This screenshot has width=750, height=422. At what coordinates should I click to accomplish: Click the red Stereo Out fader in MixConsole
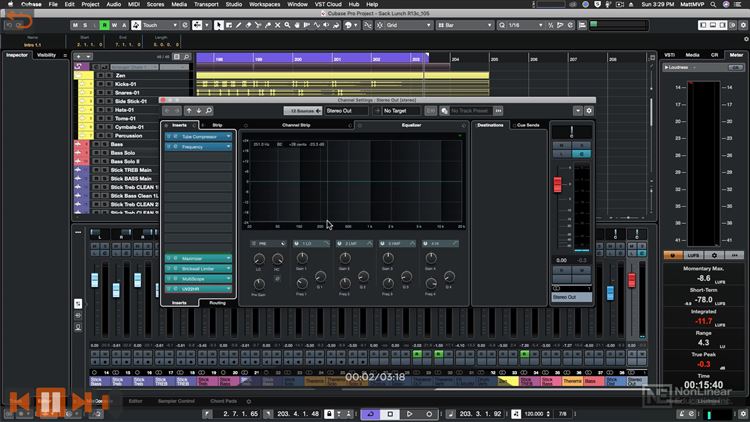pyautogui.click(x=632, y=280)
